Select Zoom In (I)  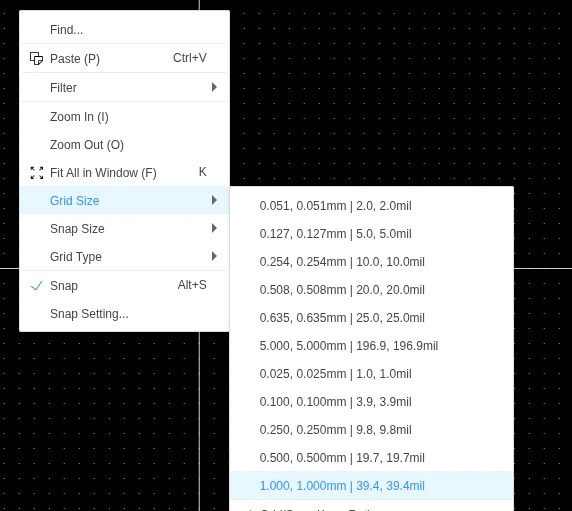(x=124, y=117)
